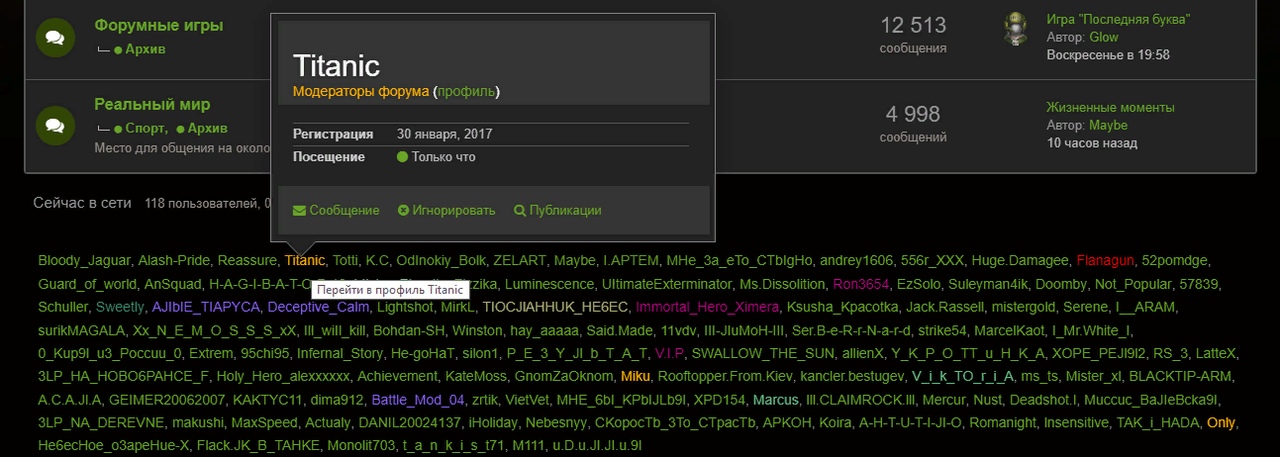Screen dimensions: 1280x457
Task: Open the Жизненные моменты topic
Action: [1110, 107]
